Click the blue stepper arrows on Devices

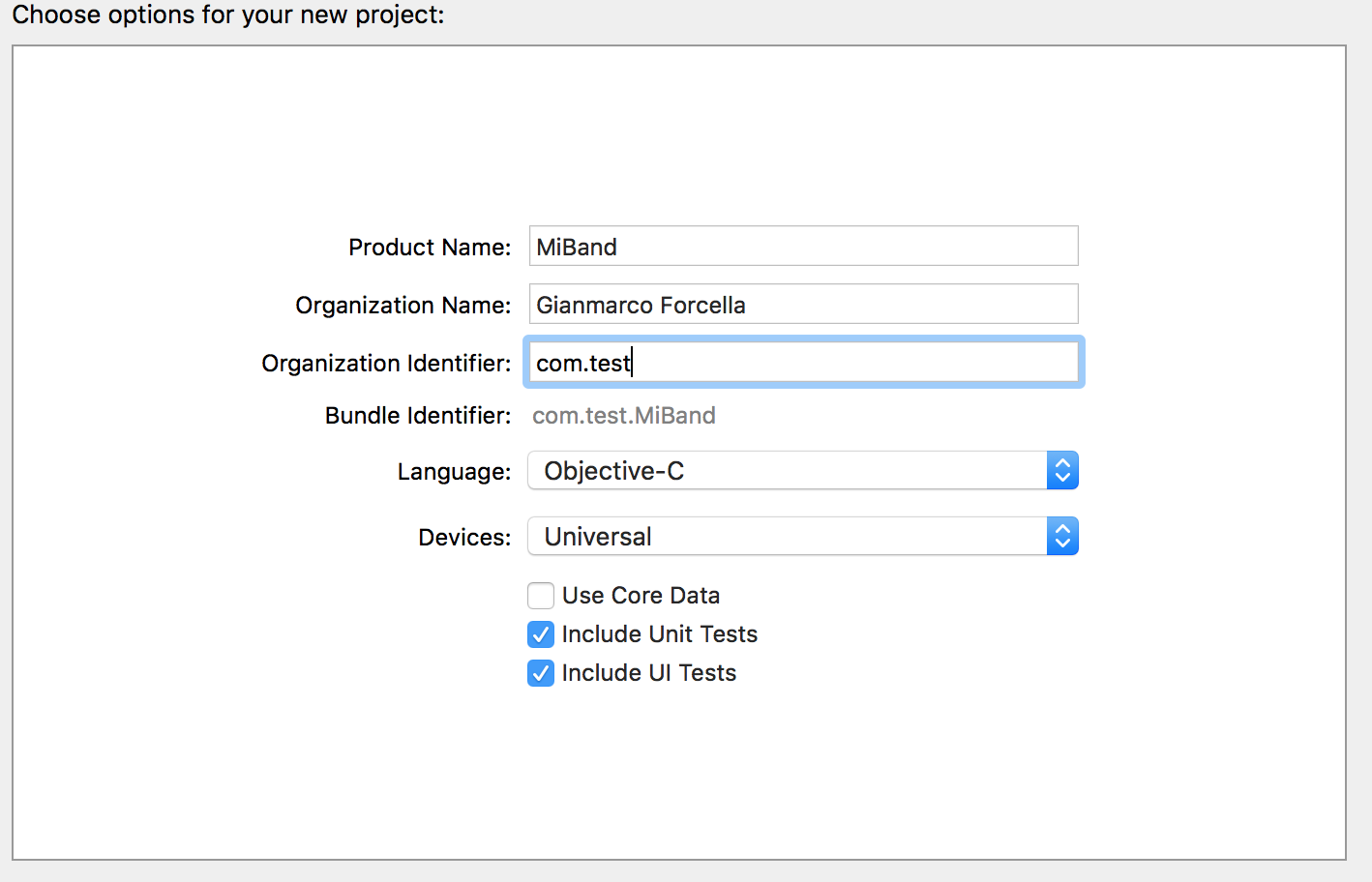coord(1062,536)
